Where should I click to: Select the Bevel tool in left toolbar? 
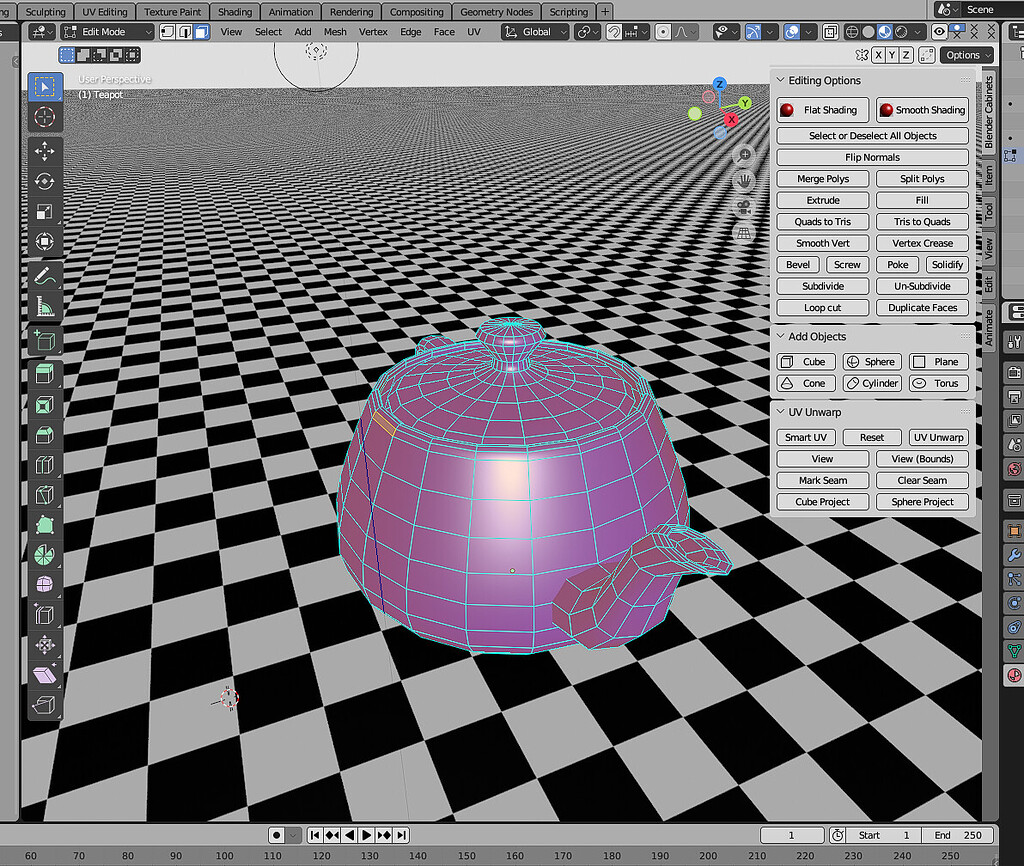pyautogui.click(x=44, y=435)
